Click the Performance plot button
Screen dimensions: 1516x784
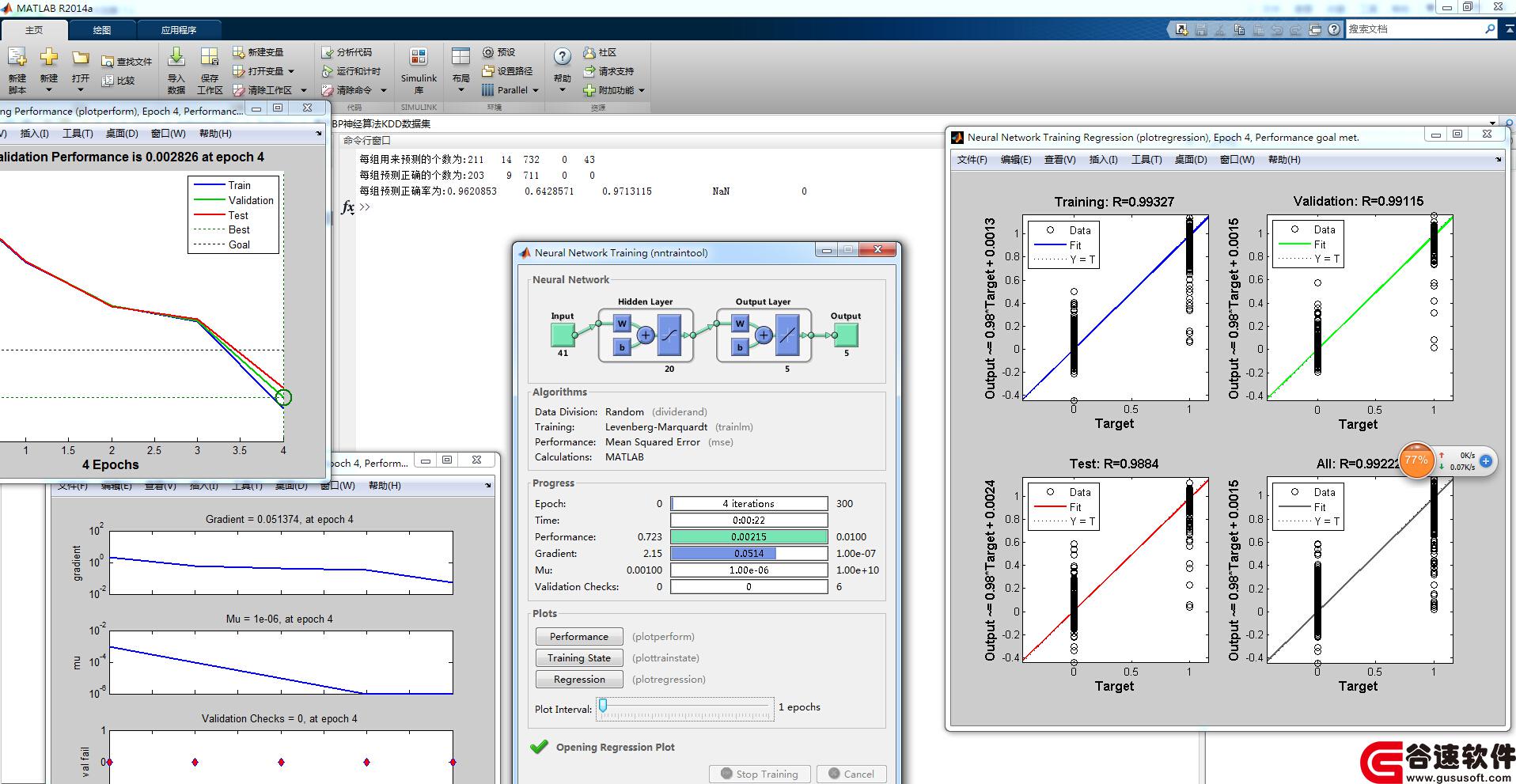579,637
